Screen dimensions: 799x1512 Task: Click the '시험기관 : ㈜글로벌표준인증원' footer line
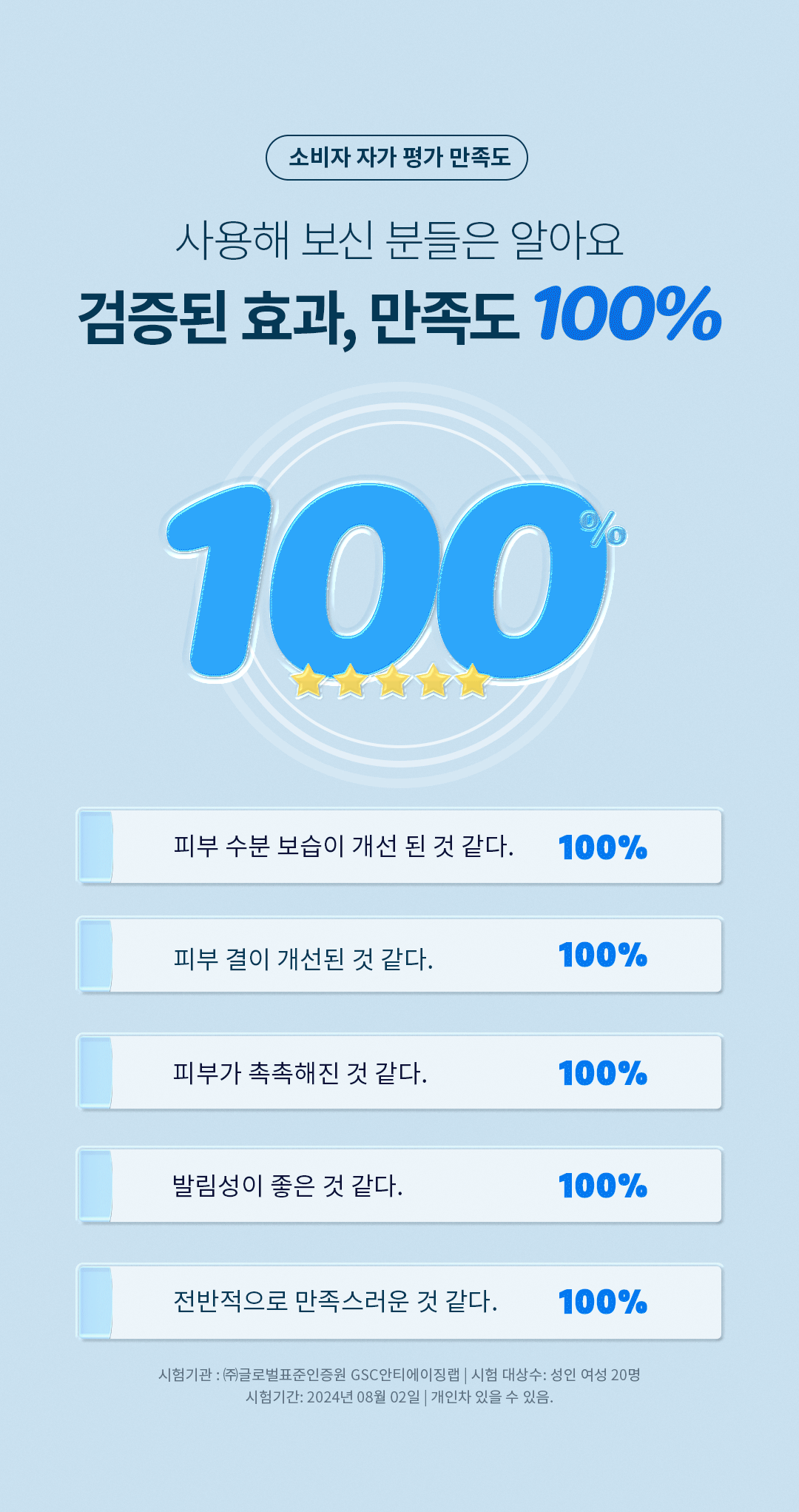pyautogui.click(x=399, y=1375)
